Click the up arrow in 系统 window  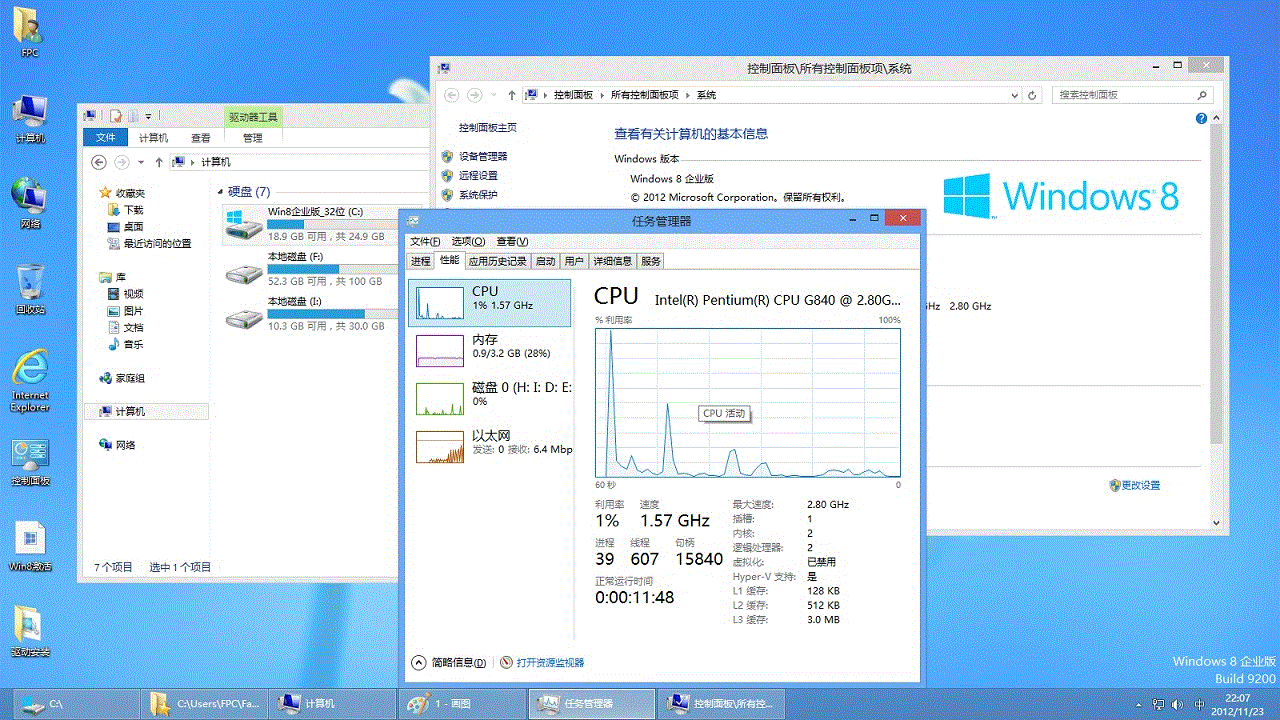coord(512,95)
